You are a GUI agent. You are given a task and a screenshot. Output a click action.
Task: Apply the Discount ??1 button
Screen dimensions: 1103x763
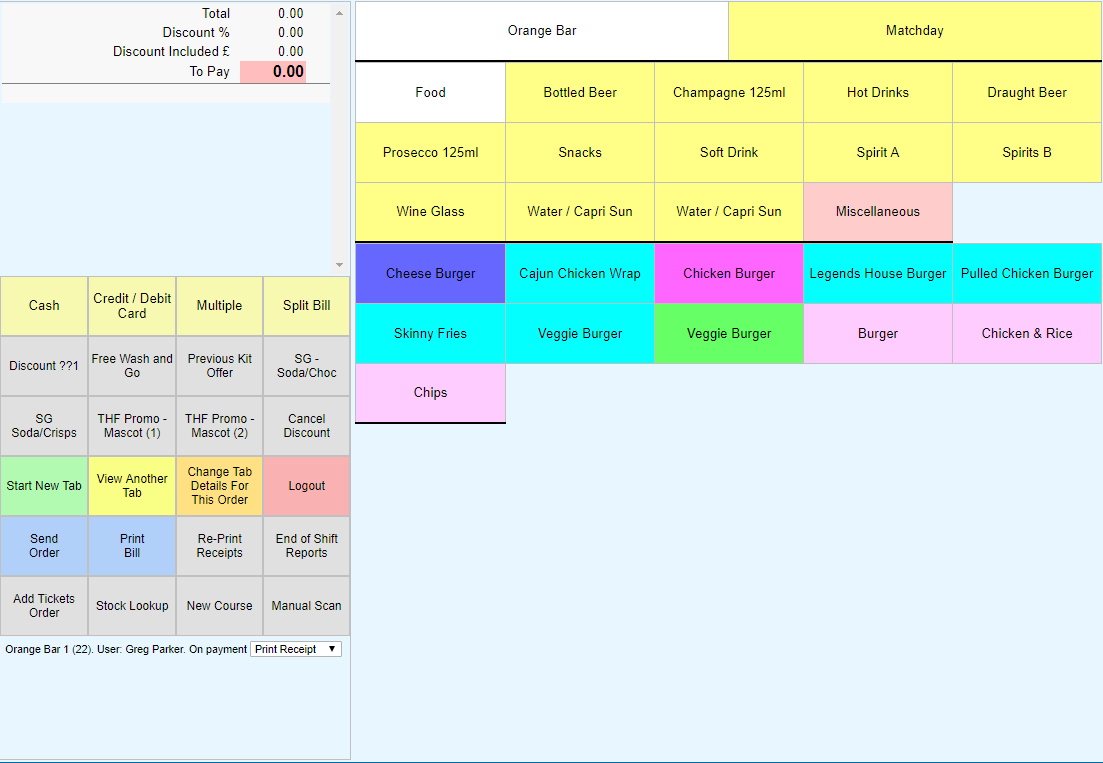pos(44,366)
